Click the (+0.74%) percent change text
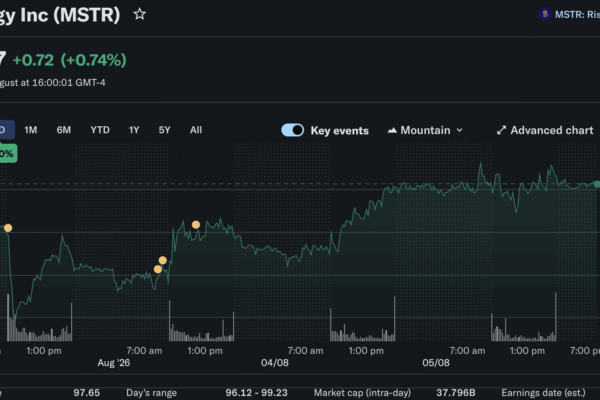 [94, 60]
